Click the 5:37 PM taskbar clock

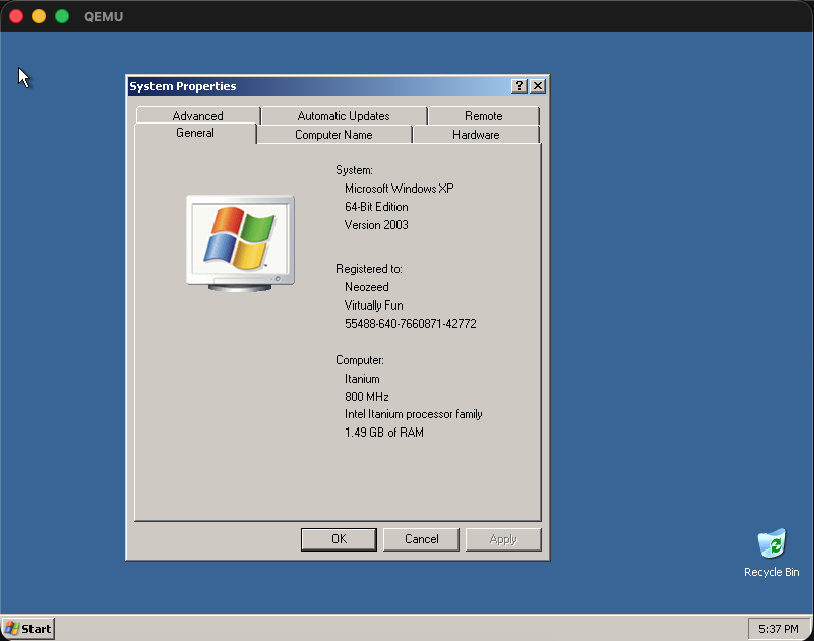pyautogui.click(x=778, y=629)
